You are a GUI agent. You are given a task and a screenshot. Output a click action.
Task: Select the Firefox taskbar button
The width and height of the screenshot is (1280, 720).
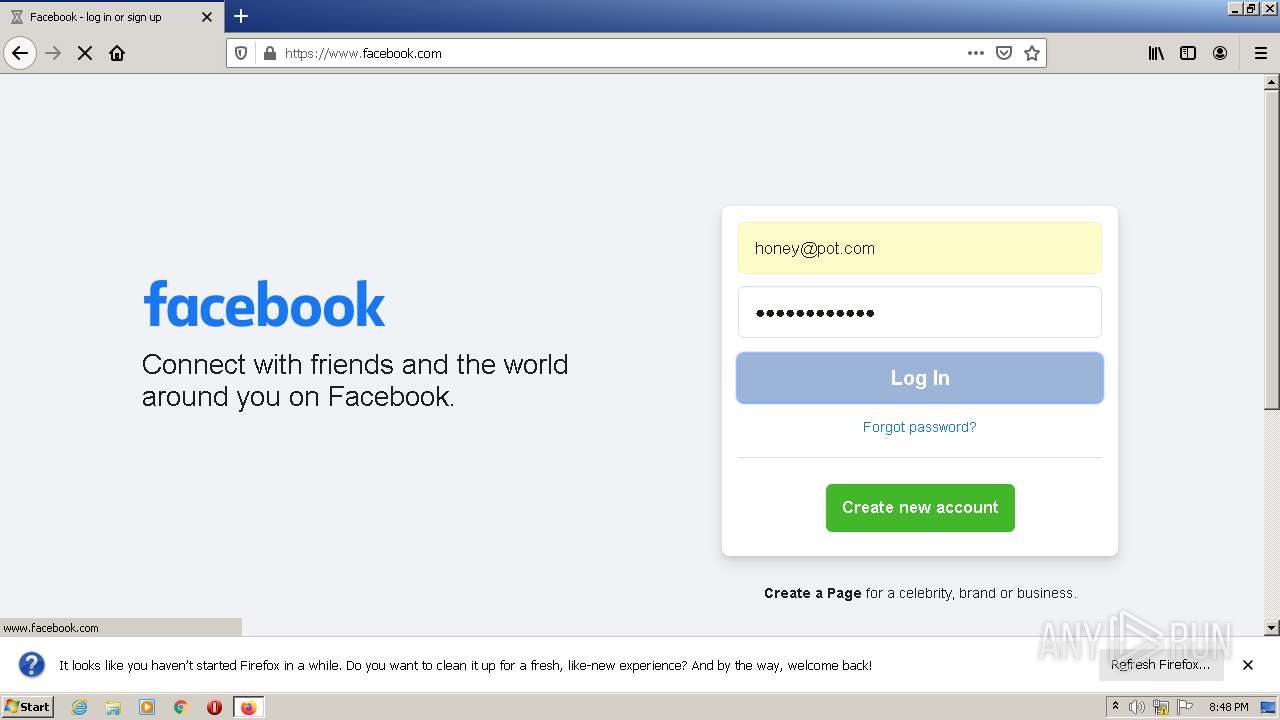tap(248, 707)
